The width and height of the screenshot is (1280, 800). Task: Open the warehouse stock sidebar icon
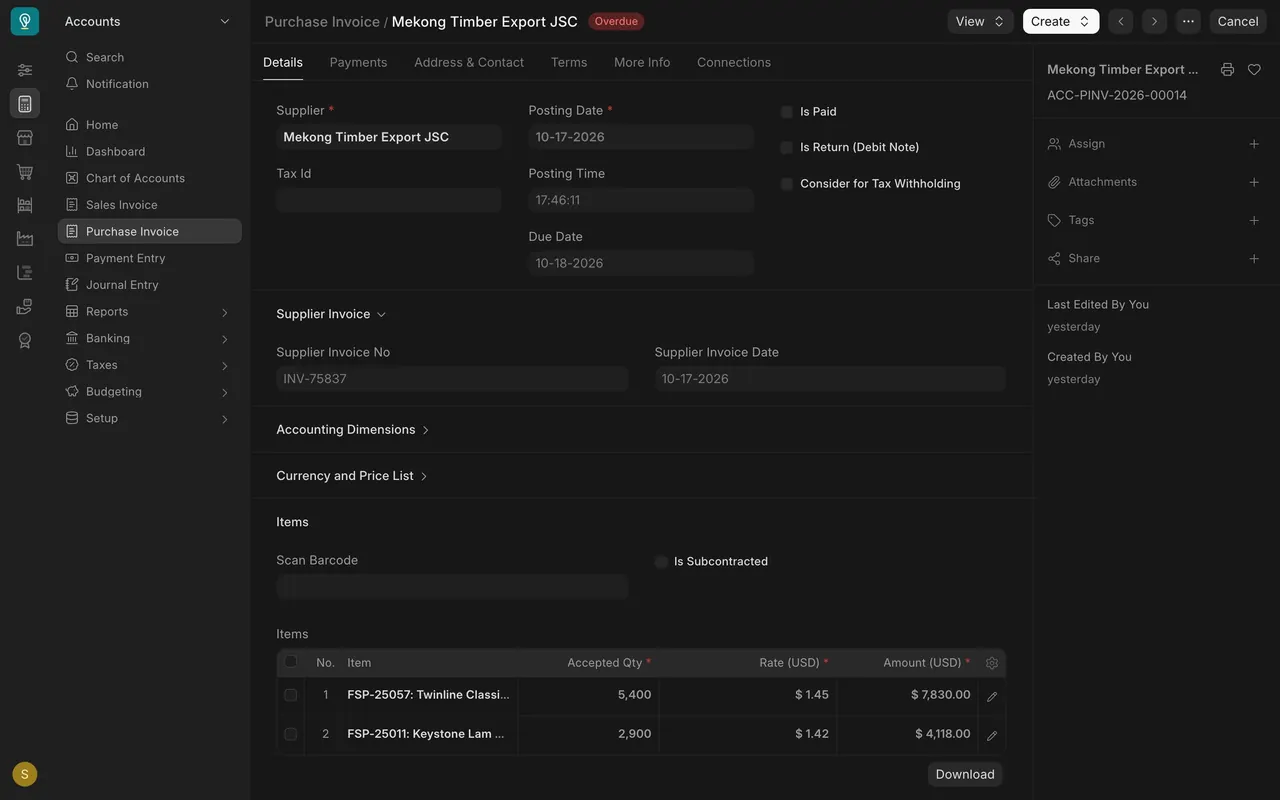[x=25, y=205]
